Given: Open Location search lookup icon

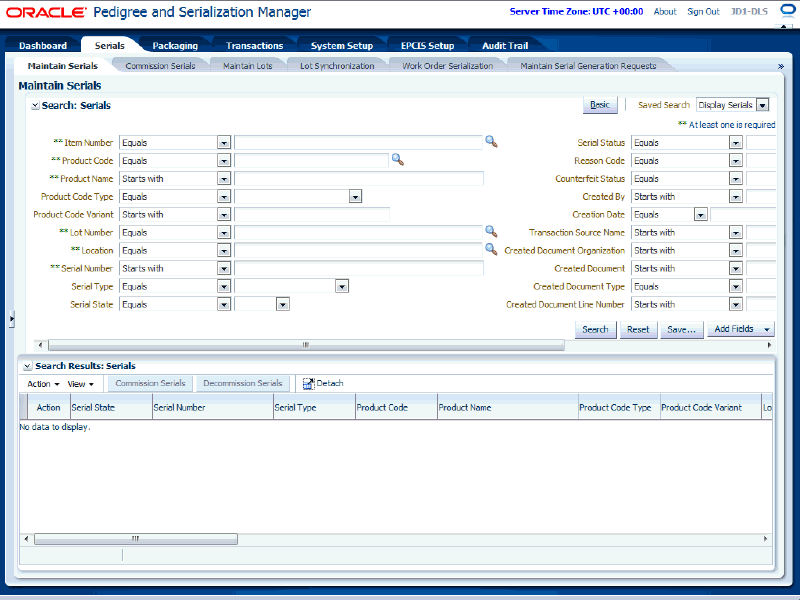Looking at the screenshot, I should (x=491, y=249).
